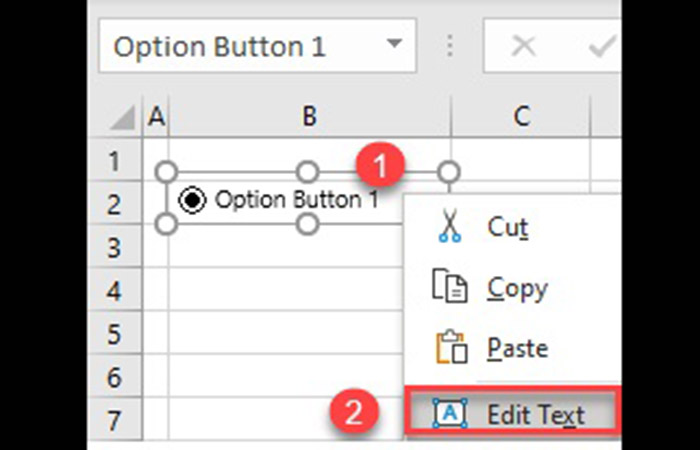This screenshot has width=700, height=450.
Task: Click the Edit Text icon
Action: point(448,412)
